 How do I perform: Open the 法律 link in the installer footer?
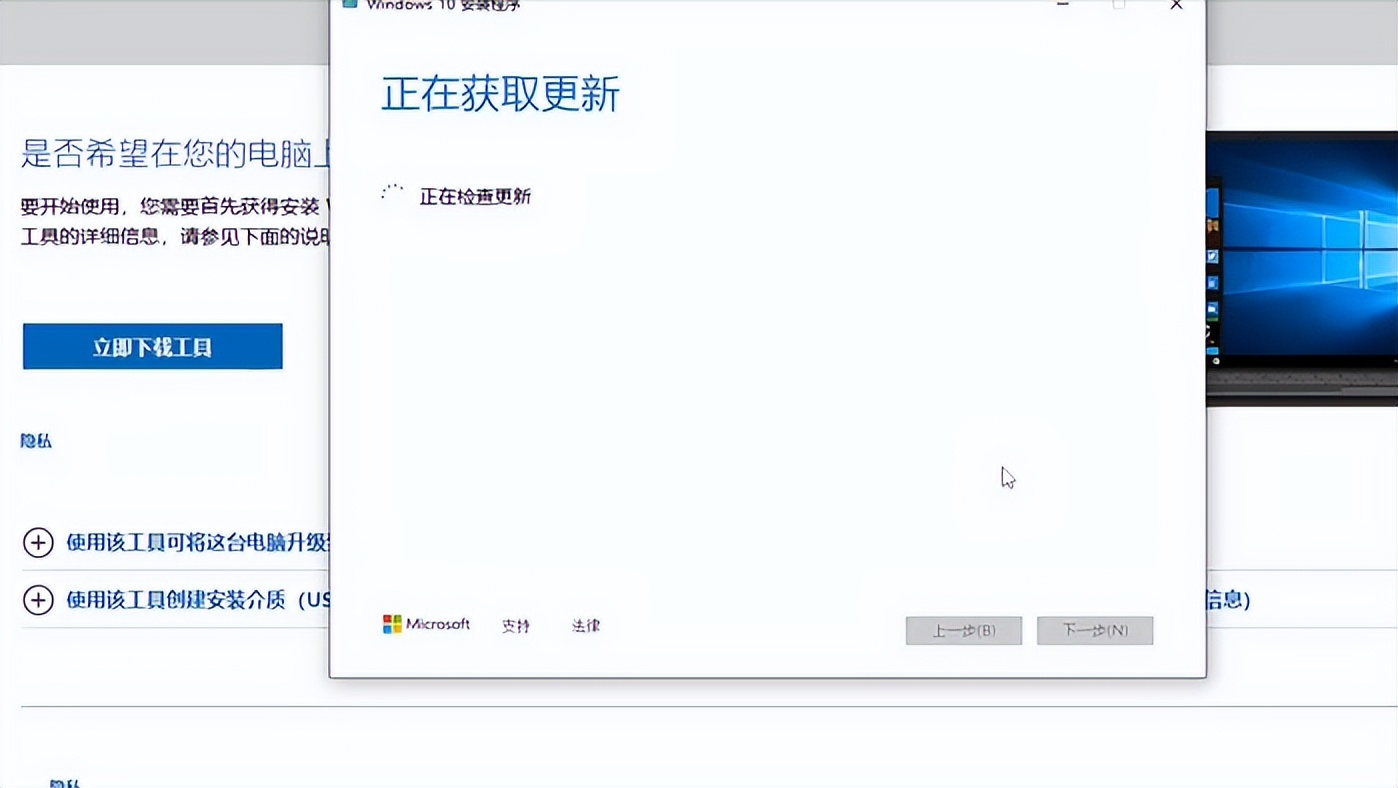(x=584, y=625)
